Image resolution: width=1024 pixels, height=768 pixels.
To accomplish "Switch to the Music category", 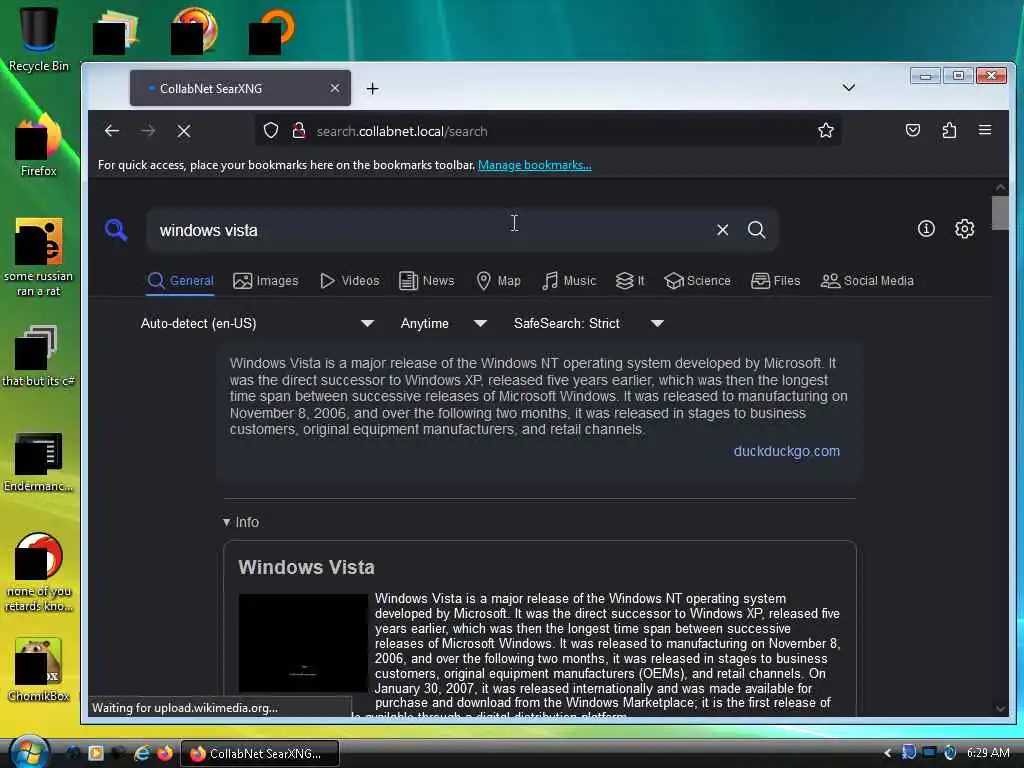I will [569, 281].
